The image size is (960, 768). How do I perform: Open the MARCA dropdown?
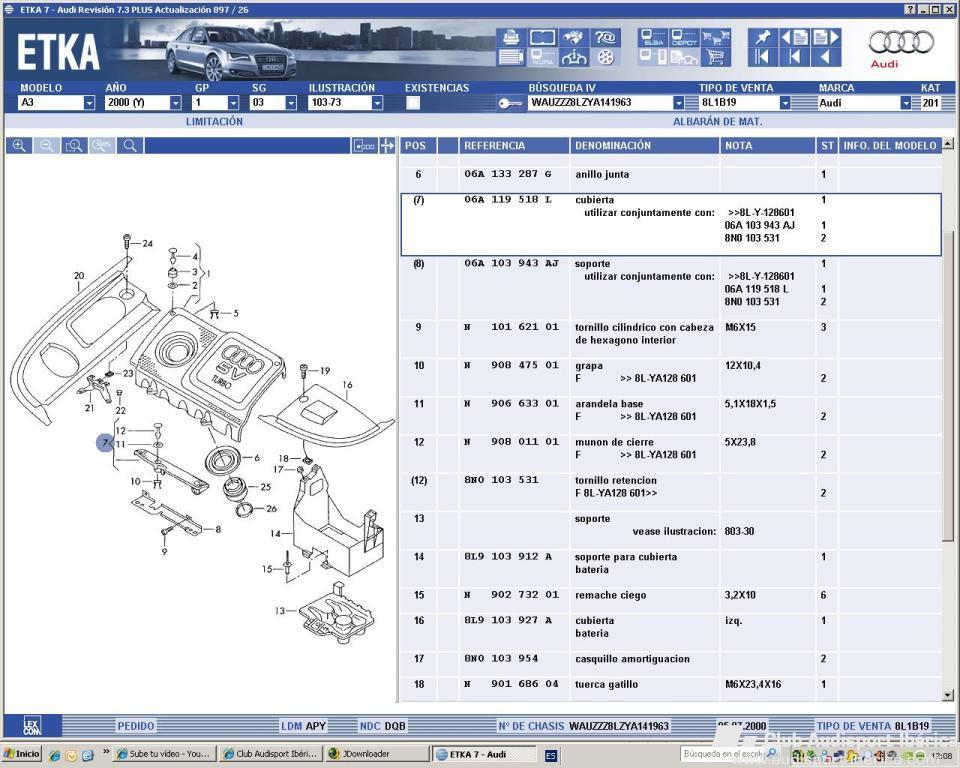[906, 103]
